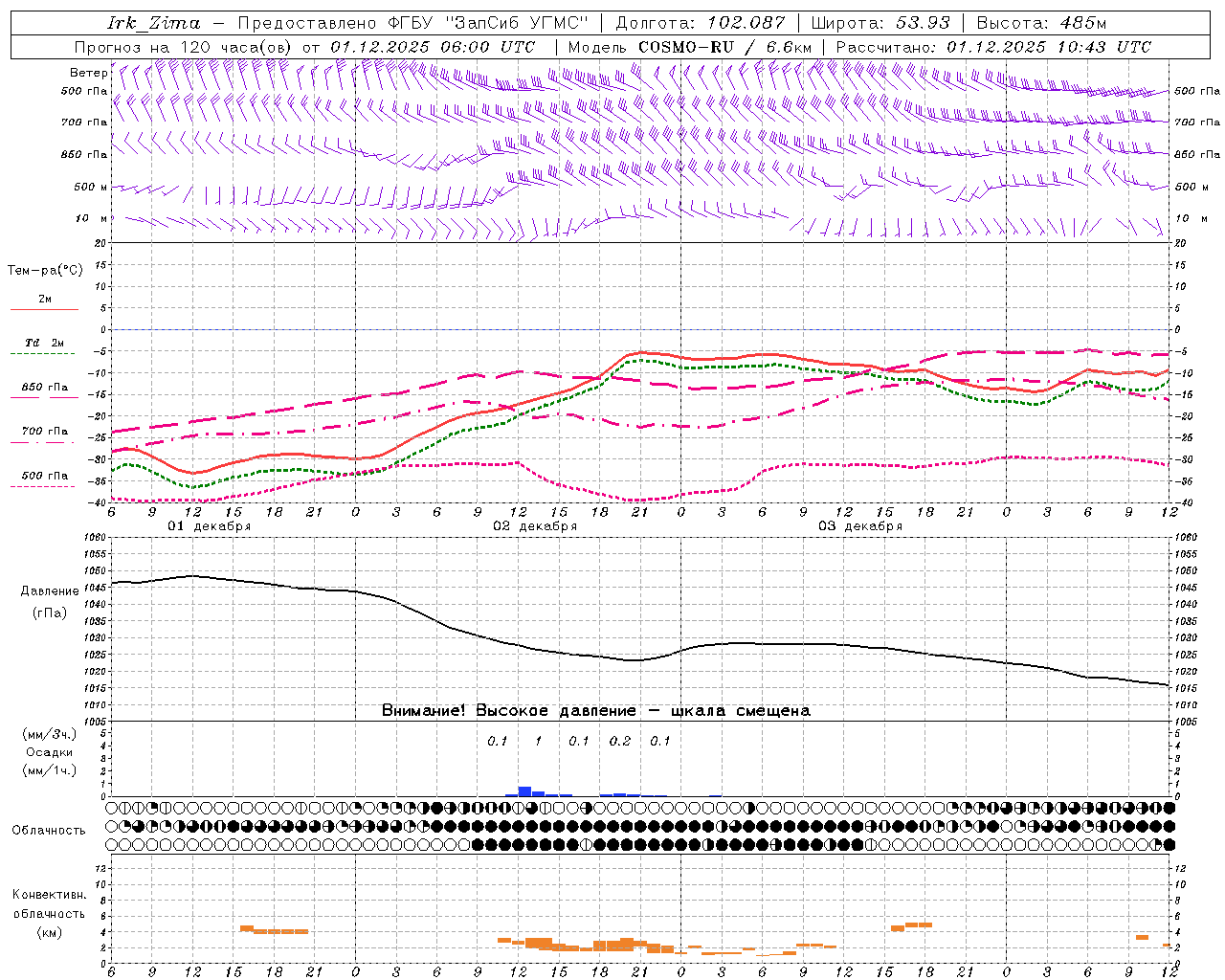1225x980 pixels.
Task: Click the tallest blue precipitation bar
Action: click(524, 791)
